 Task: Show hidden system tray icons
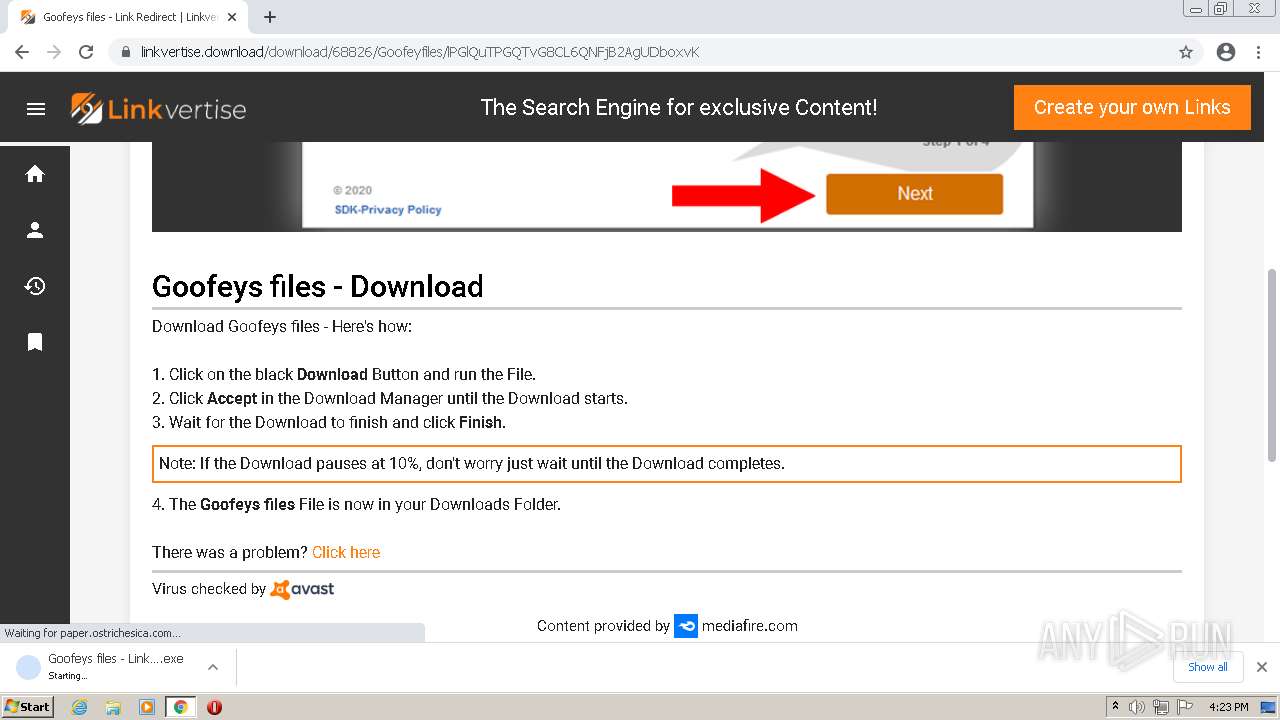tap(1116, 706)
